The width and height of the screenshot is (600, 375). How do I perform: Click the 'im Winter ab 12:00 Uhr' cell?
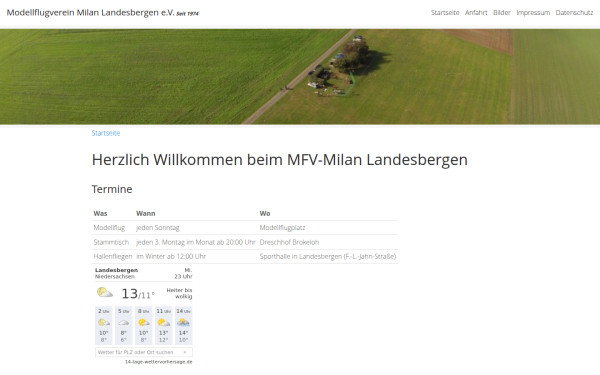pos(171,256)
